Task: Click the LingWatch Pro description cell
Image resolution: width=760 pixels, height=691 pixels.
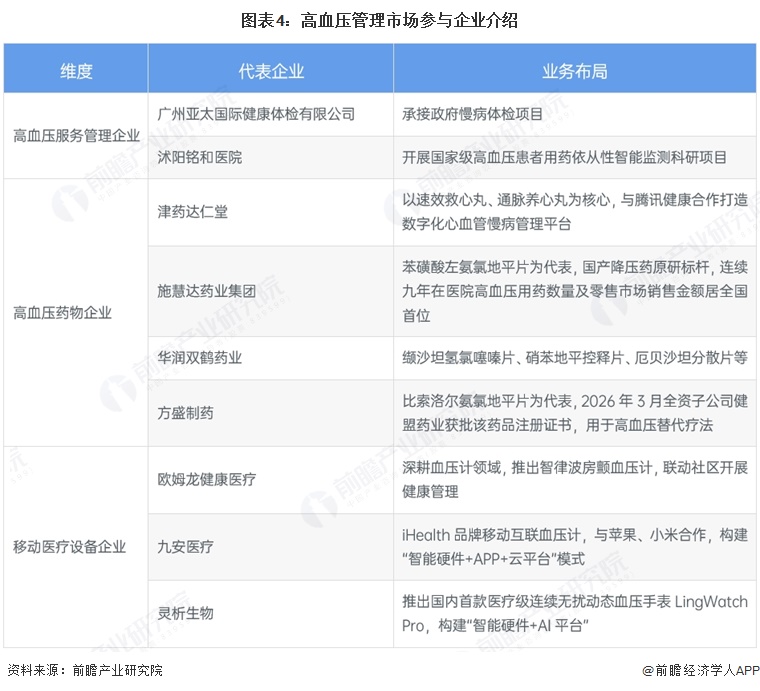Action: 575,613
